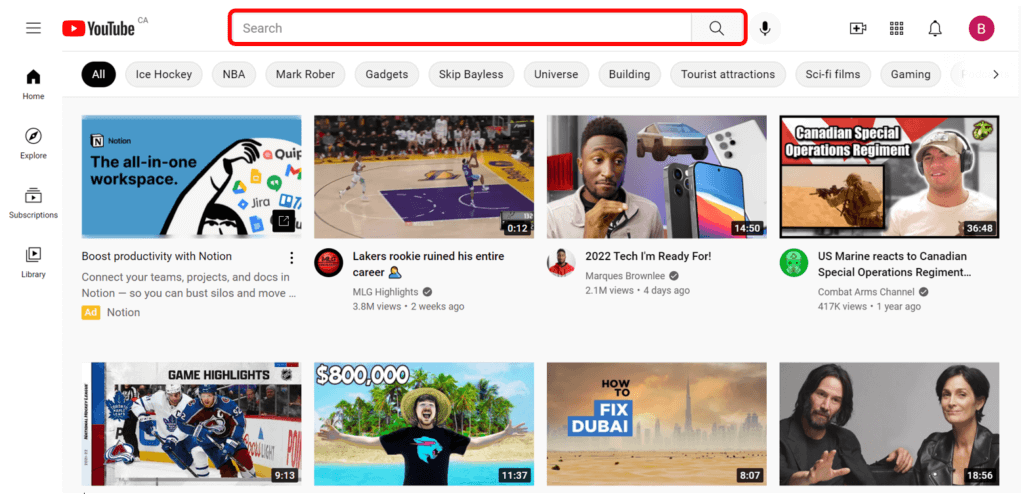The width and height of the screenshot is (1024, 494).
Task: Open the Marques Brownlee channel name
Action: point(626,276)
